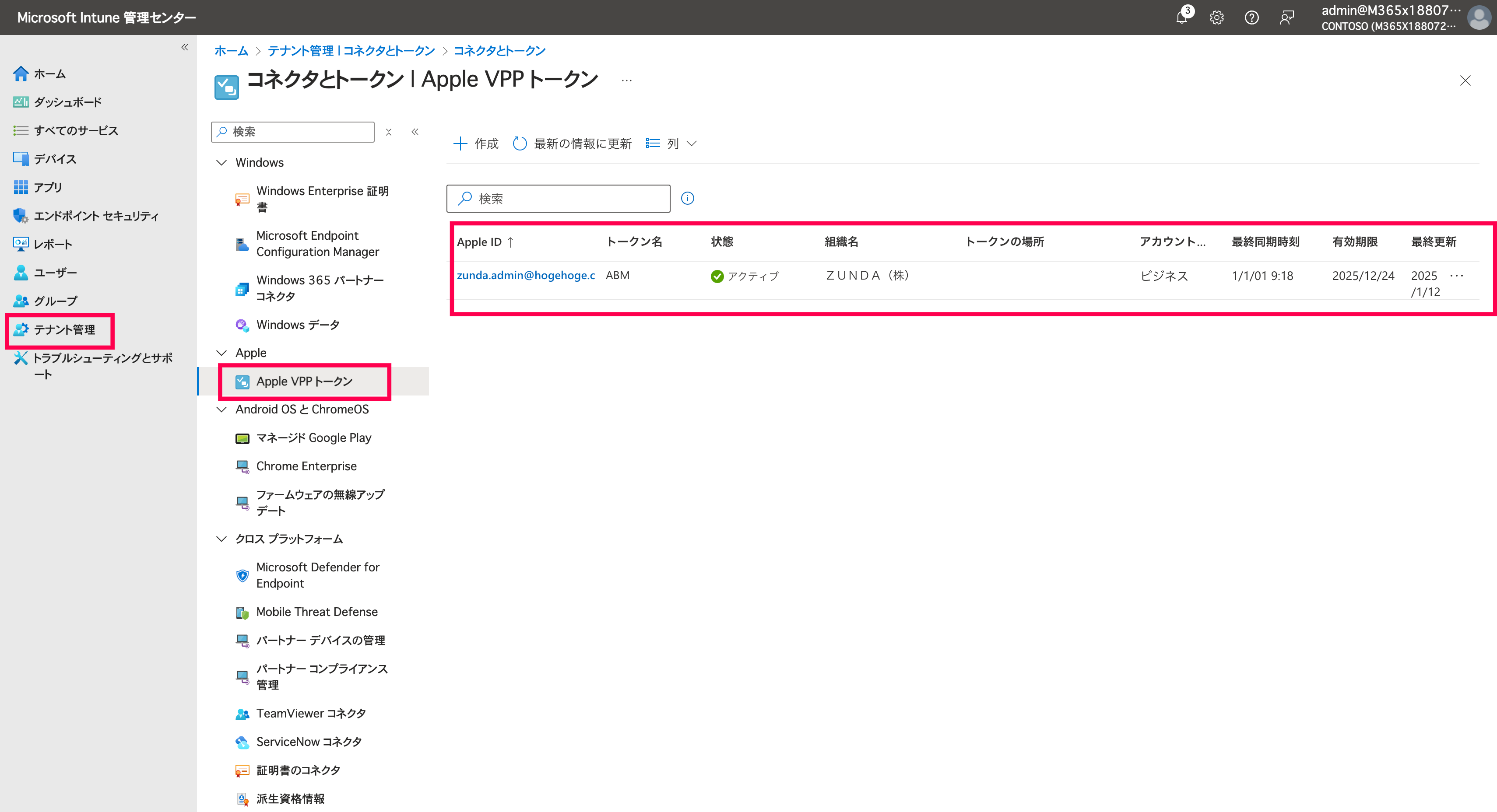Screen dimensions: 1497x812
Task: Open Microsoft Endpoint Configuration Manager
Action: [317, 244]
